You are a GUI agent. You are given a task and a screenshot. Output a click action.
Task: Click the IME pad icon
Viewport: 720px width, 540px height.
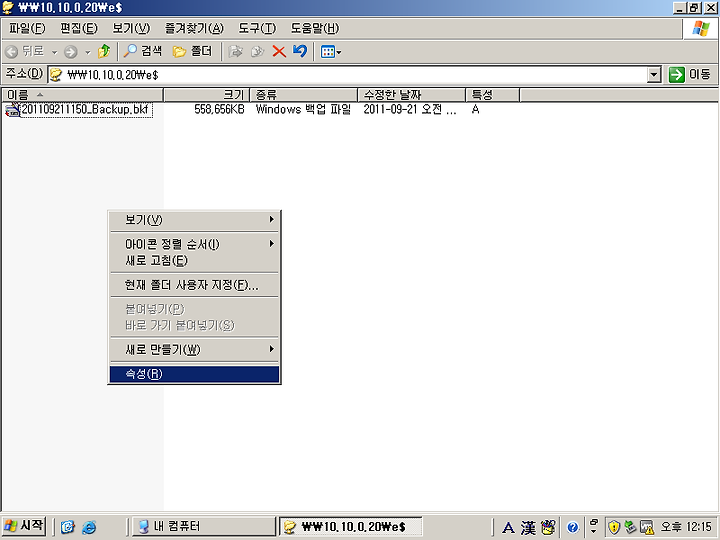point(548,527)
